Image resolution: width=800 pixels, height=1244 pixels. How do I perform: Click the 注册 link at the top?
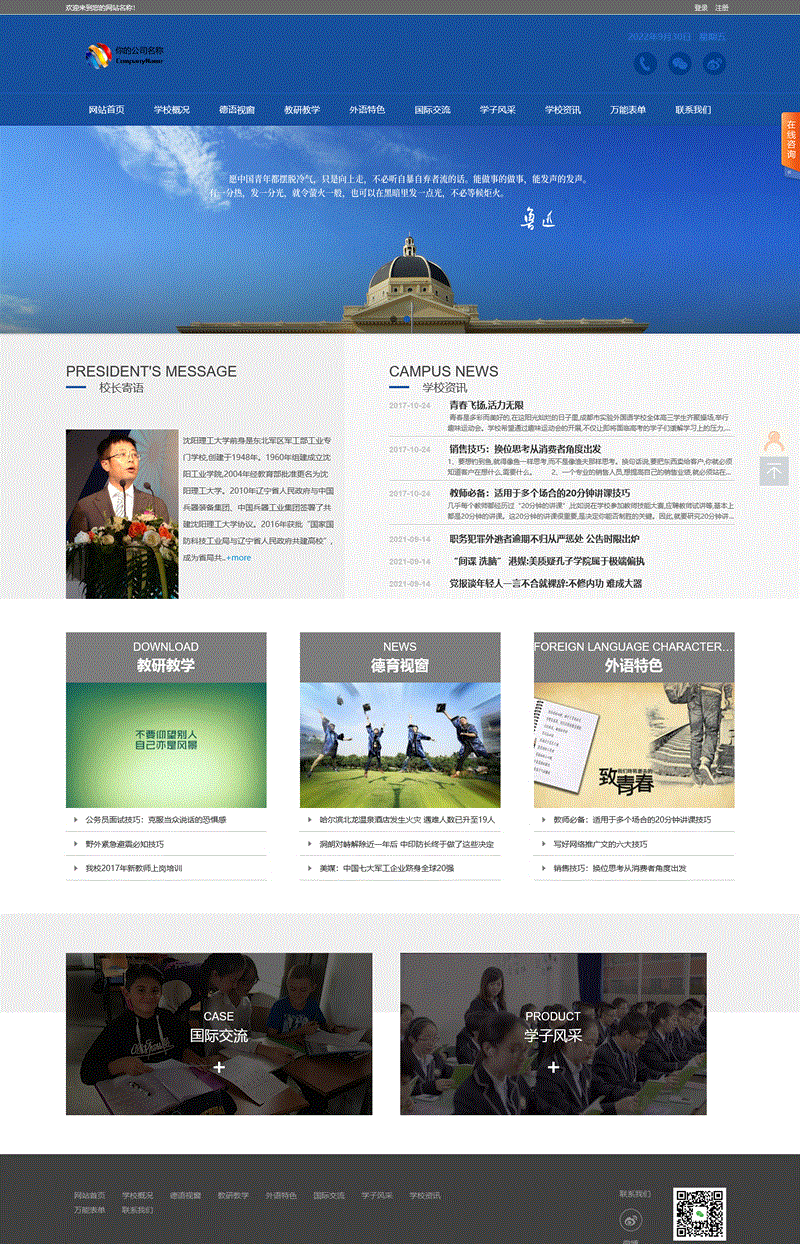coord(722,8)
